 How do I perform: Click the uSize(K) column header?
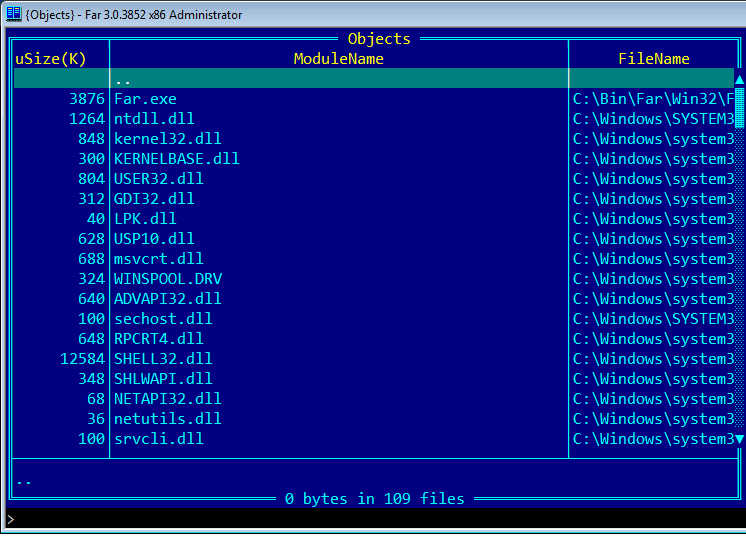click(x=50, y=59)
